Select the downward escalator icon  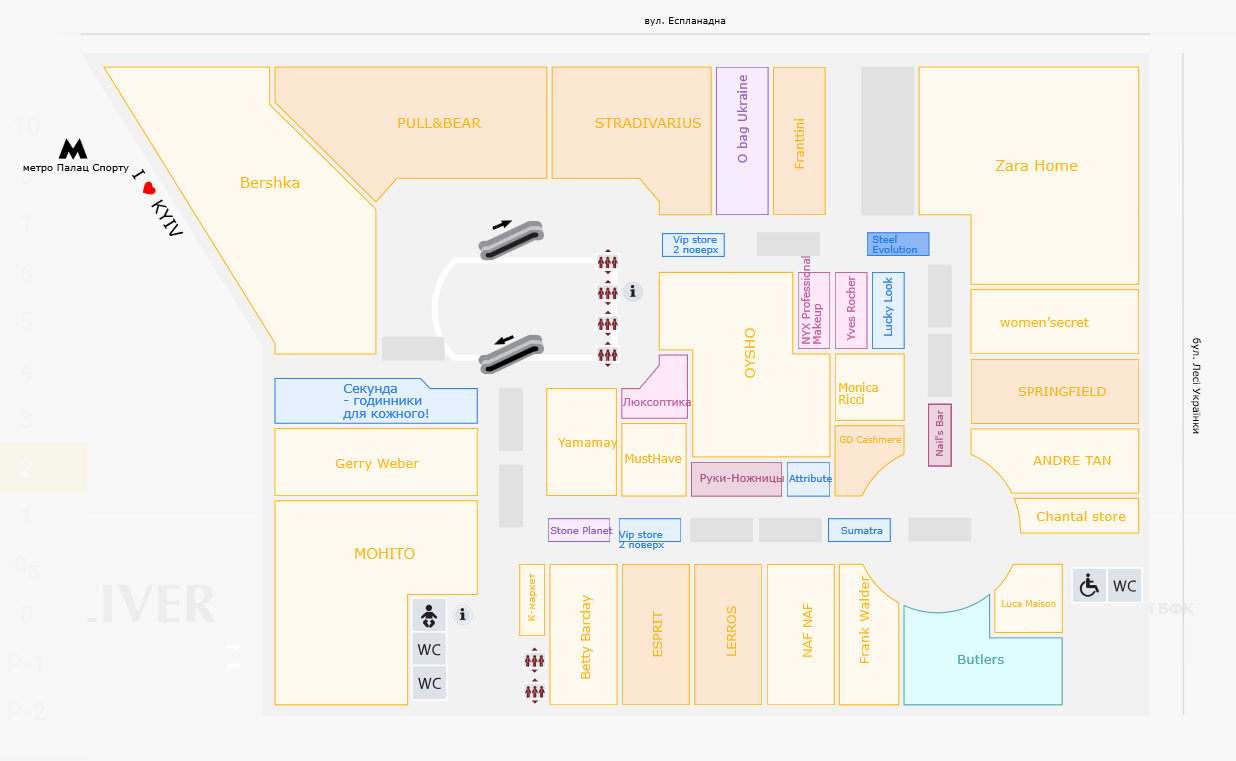click(x=511, y=353)
